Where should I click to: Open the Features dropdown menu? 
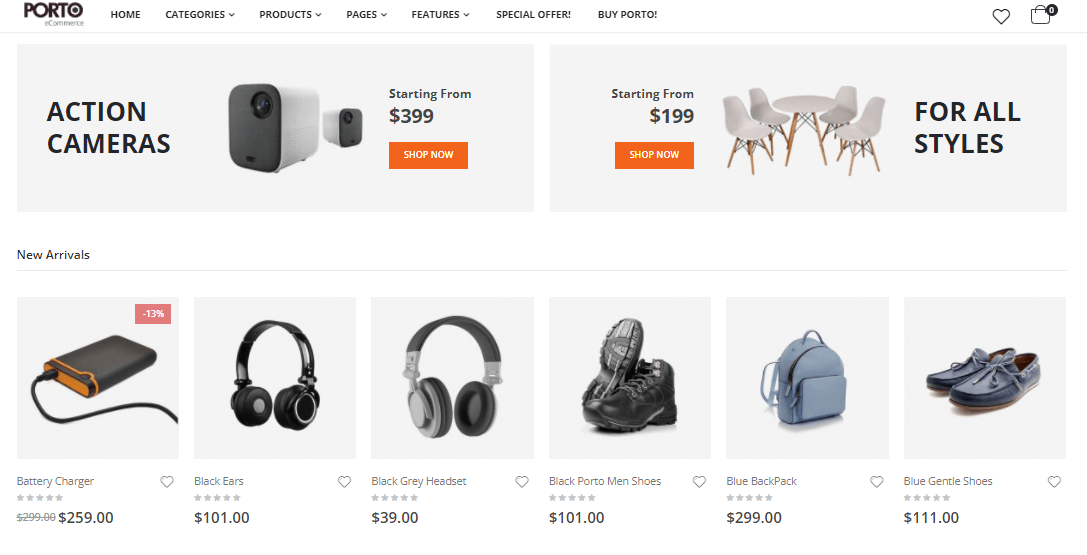[x=440, y=15]
